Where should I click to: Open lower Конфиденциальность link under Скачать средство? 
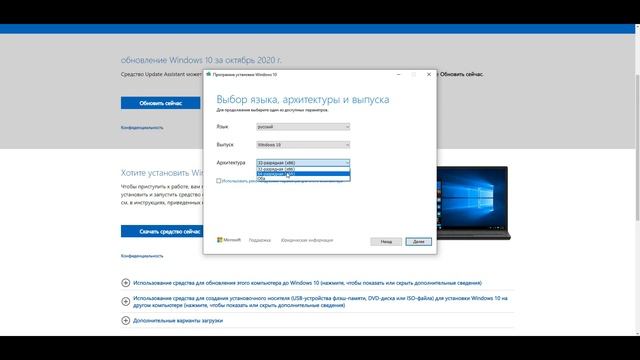pos(142,256)
